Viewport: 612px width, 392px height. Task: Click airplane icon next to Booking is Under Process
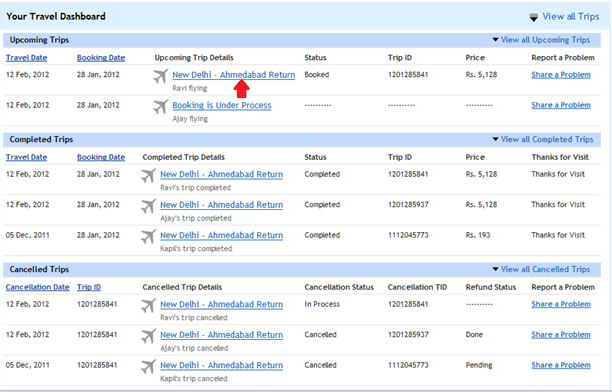160,107
